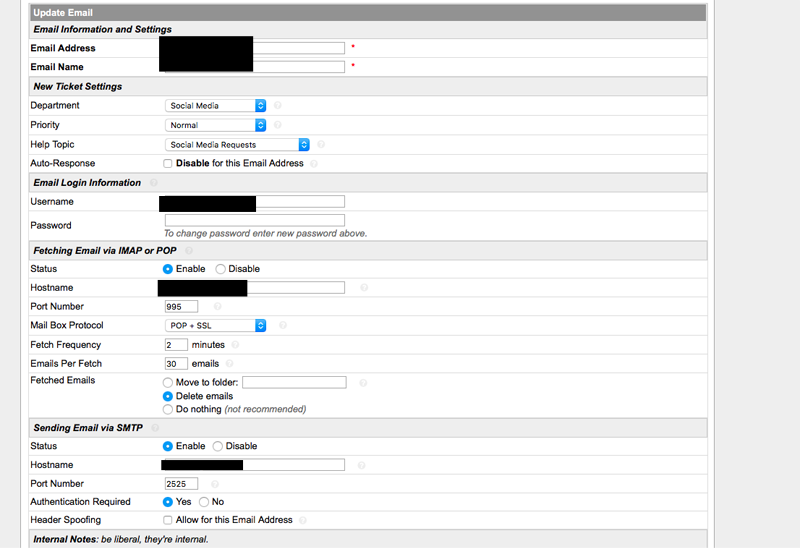800x548 pixels.
Task: Click the SMTP Hostname input field
Action: [x=255, y=465]
